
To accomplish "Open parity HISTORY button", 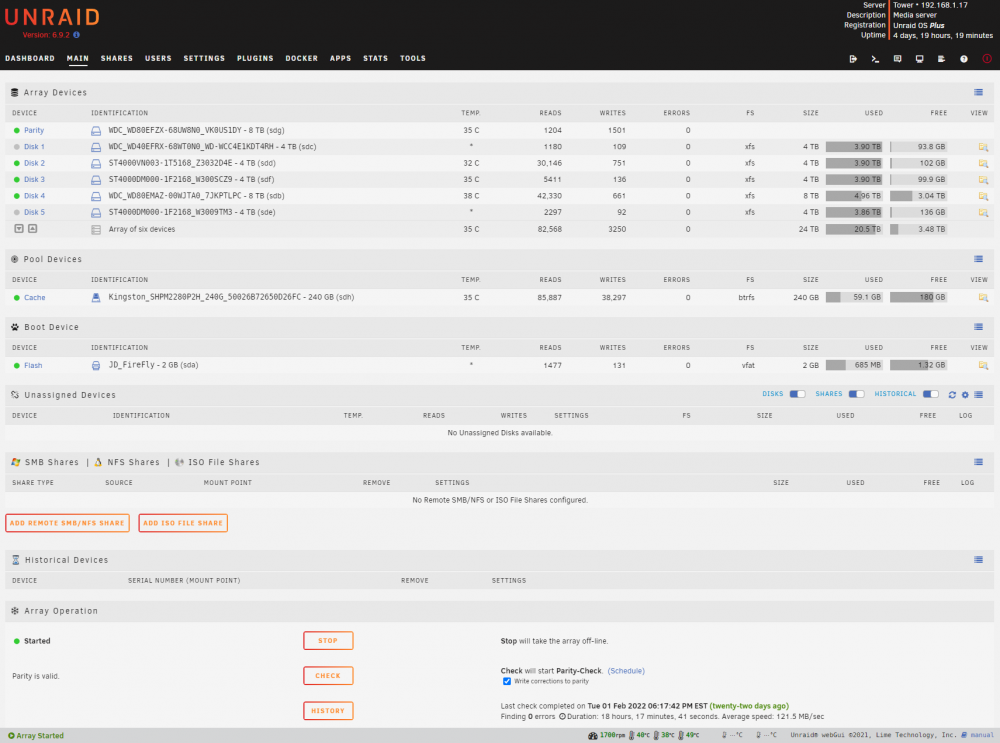I will coord(328,710).
